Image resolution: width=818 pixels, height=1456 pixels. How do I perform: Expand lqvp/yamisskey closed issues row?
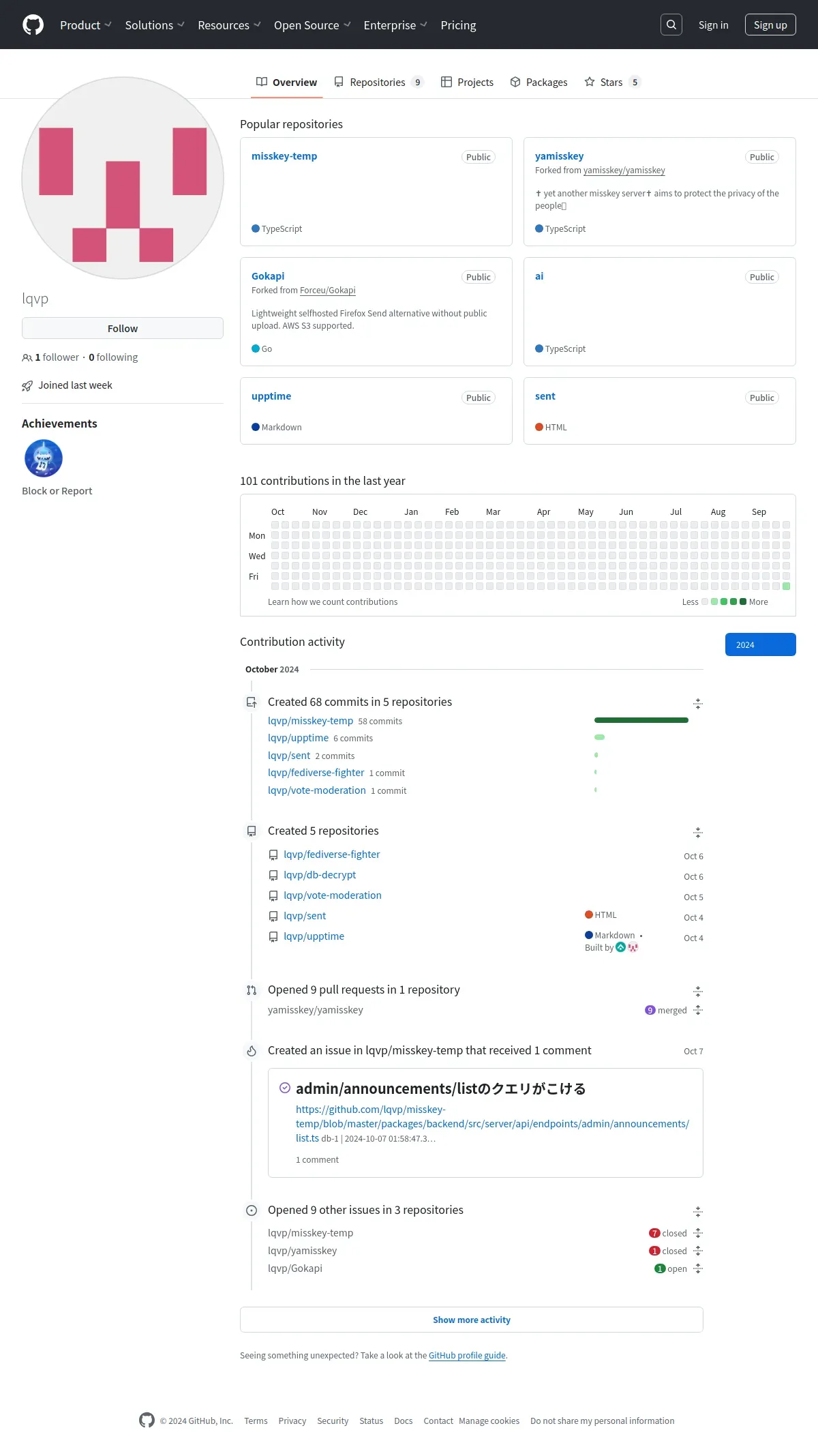698,1251
